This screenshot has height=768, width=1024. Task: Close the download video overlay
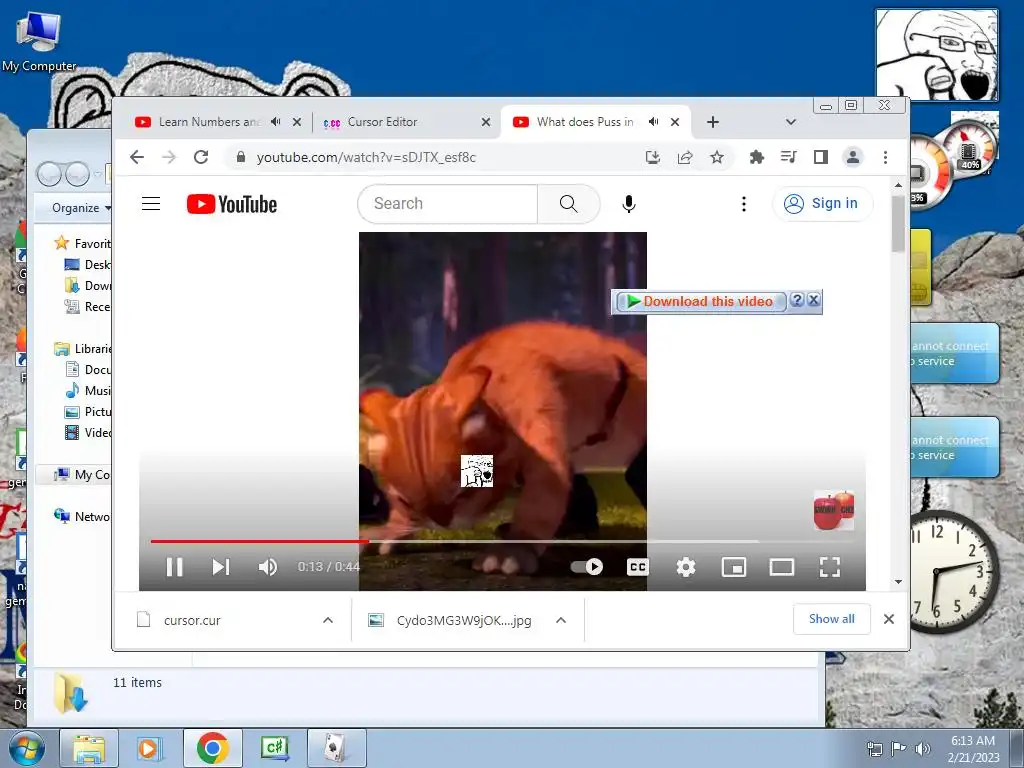point(814,300)
